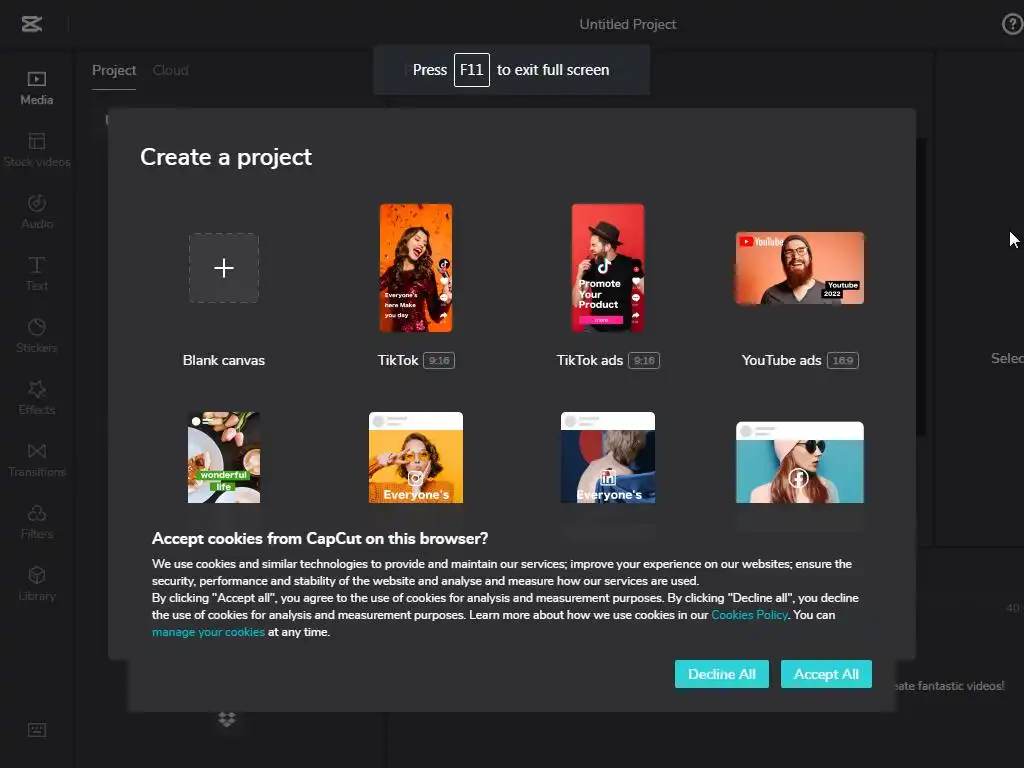Choose the TikTok ads template thumbnail
The width and height of the screenshot is (1024, 768).
click(x=608, y=268)
